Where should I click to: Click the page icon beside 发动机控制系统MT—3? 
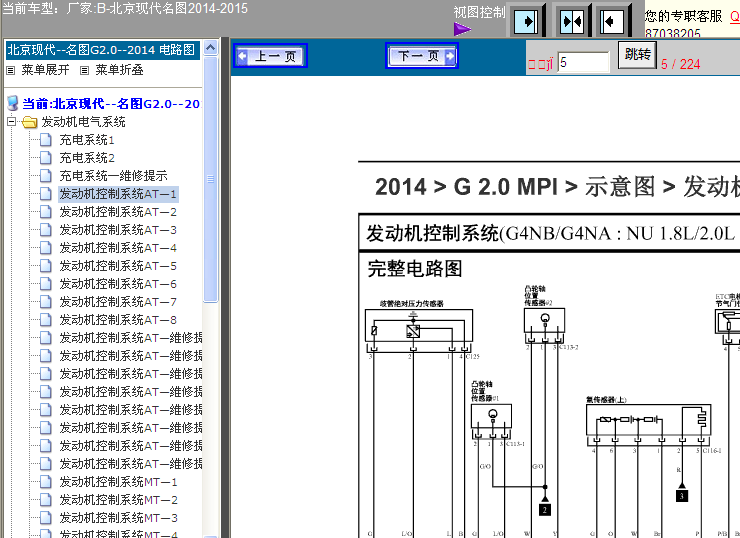point(46,518)
